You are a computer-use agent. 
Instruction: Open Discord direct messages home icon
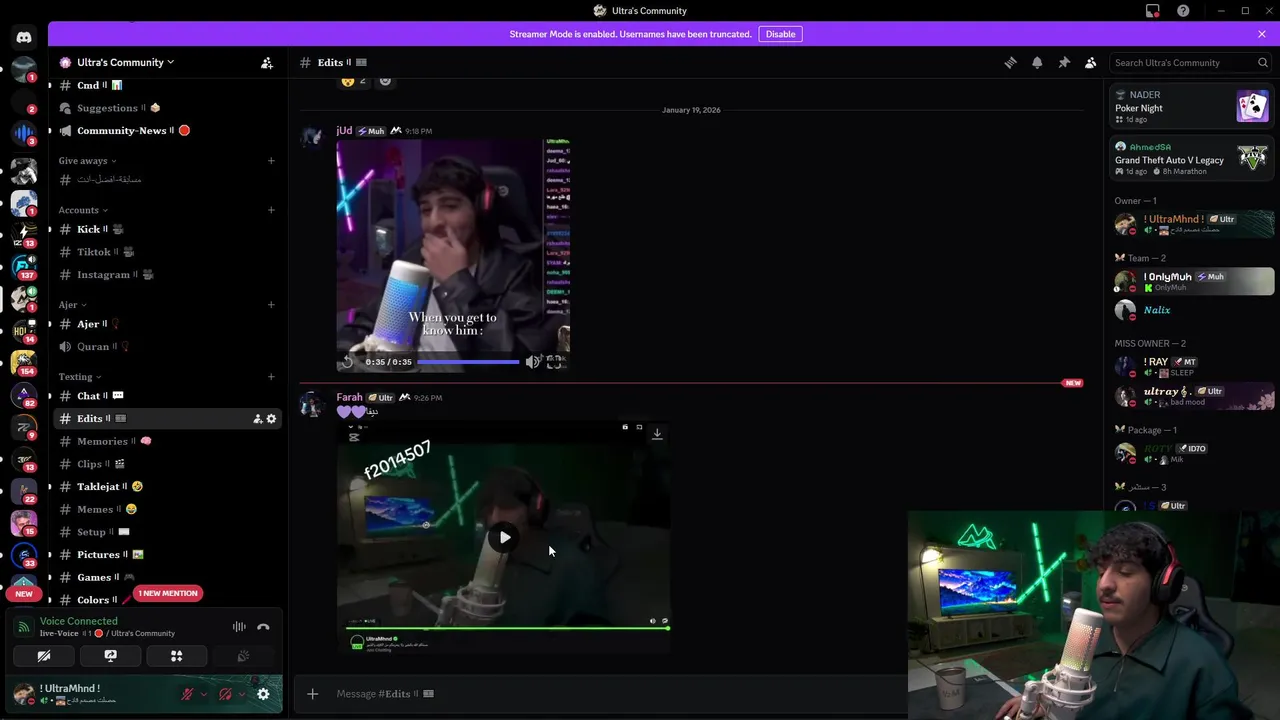[x=24, y=37]
